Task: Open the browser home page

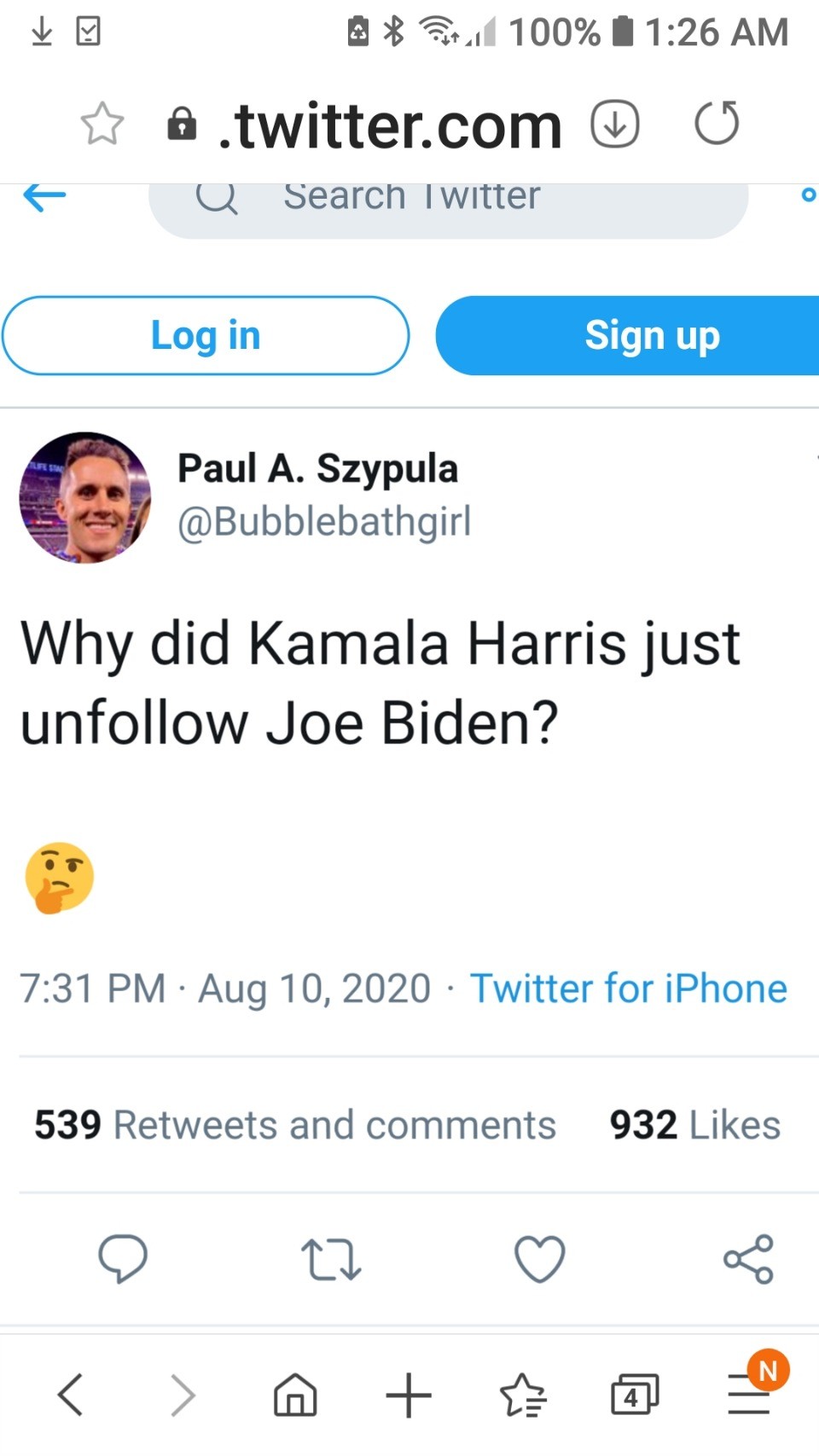Action: 295,1395
